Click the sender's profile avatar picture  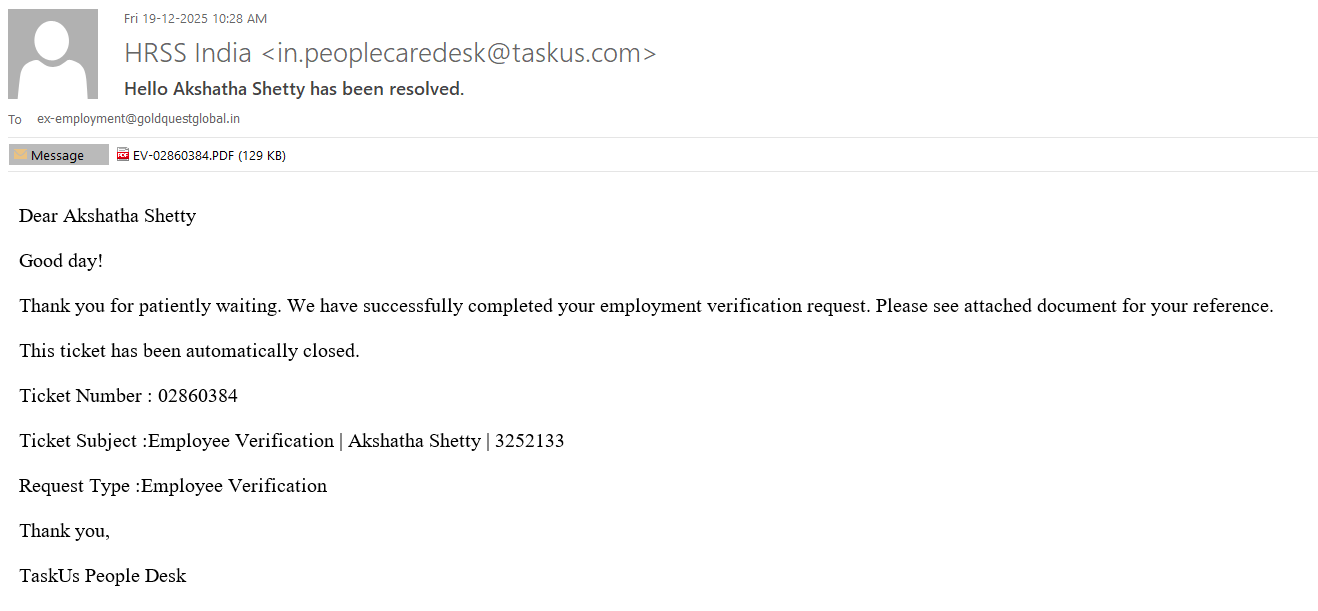[53, 54]
